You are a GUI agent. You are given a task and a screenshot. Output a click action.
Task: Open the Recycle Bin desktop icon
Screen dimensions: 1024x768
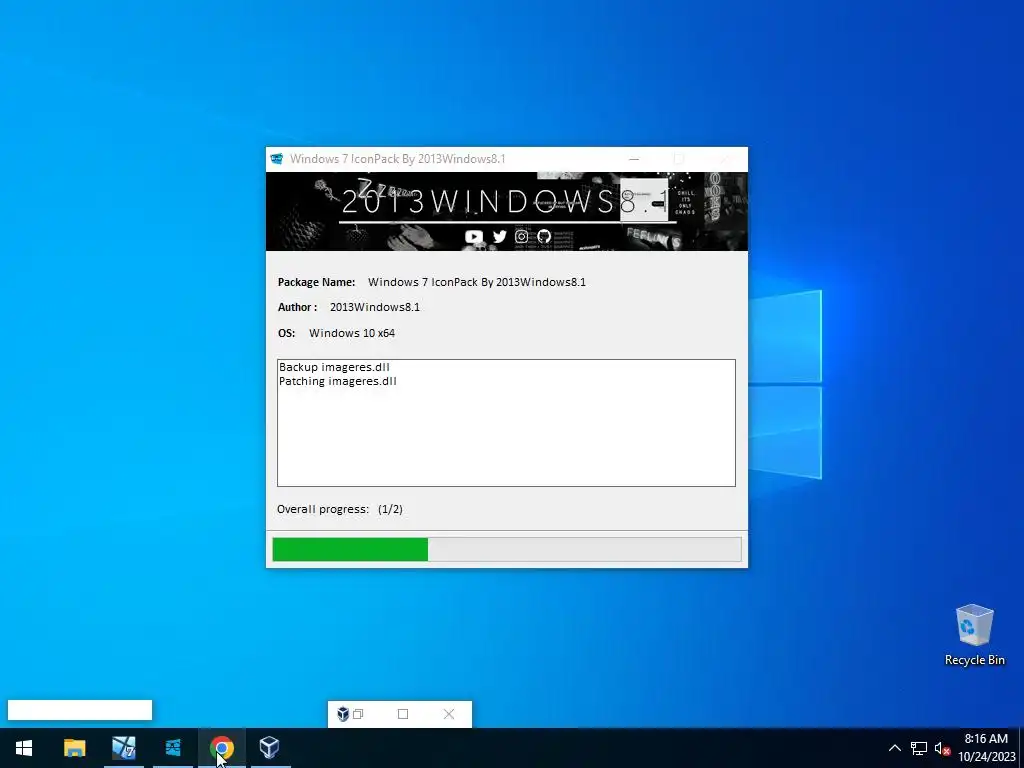[974, 635]
